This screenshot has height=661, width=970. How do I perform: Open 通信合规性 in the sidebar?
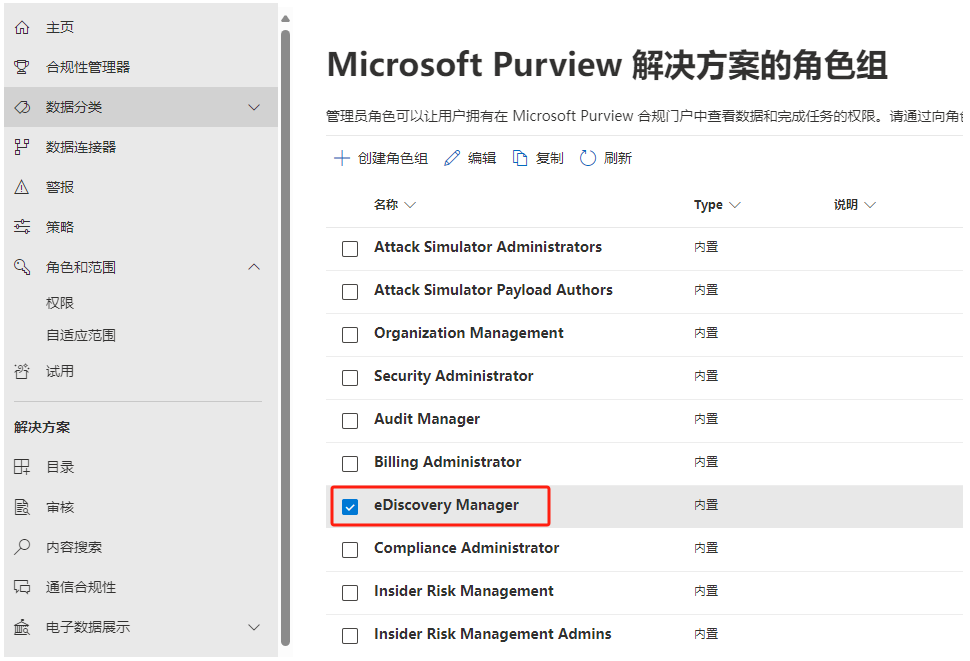[81, 587]
